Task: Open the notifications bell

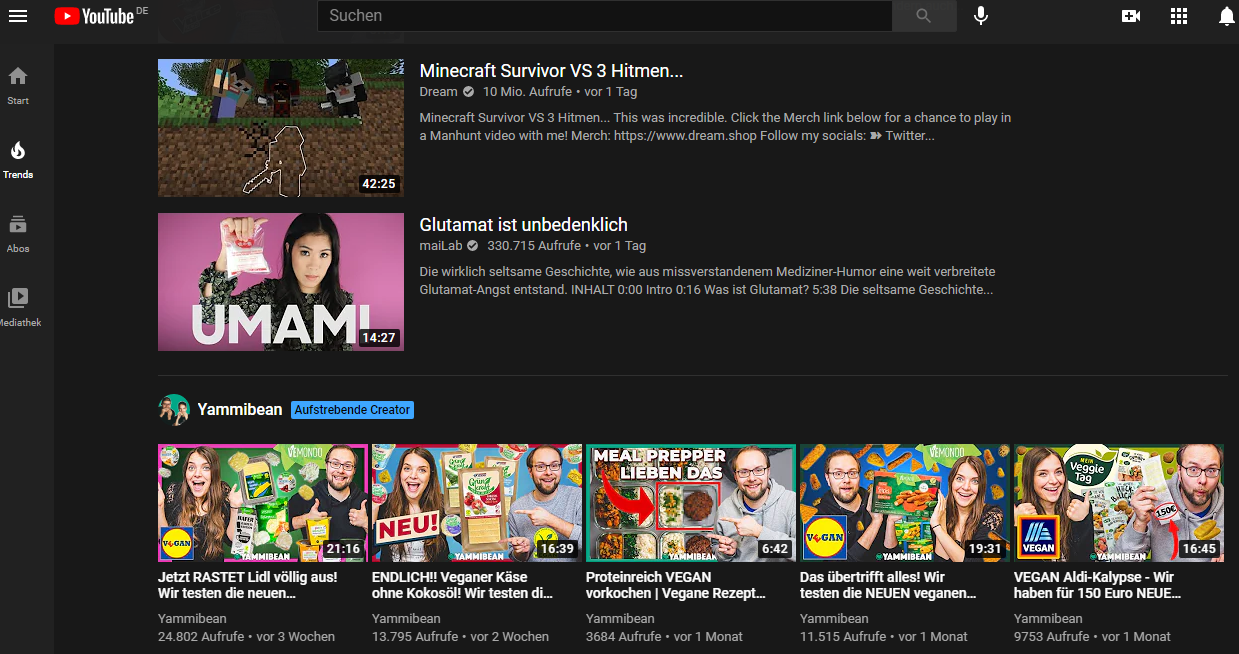Action: pos(1226,16)
